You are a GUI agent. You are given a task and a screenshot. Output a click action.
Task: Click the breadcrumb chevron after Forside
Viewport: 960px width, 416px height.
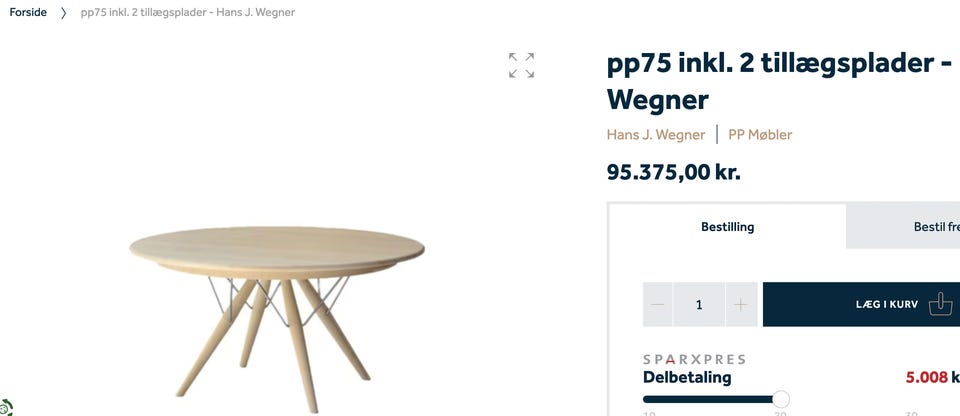tap(63, 13)
